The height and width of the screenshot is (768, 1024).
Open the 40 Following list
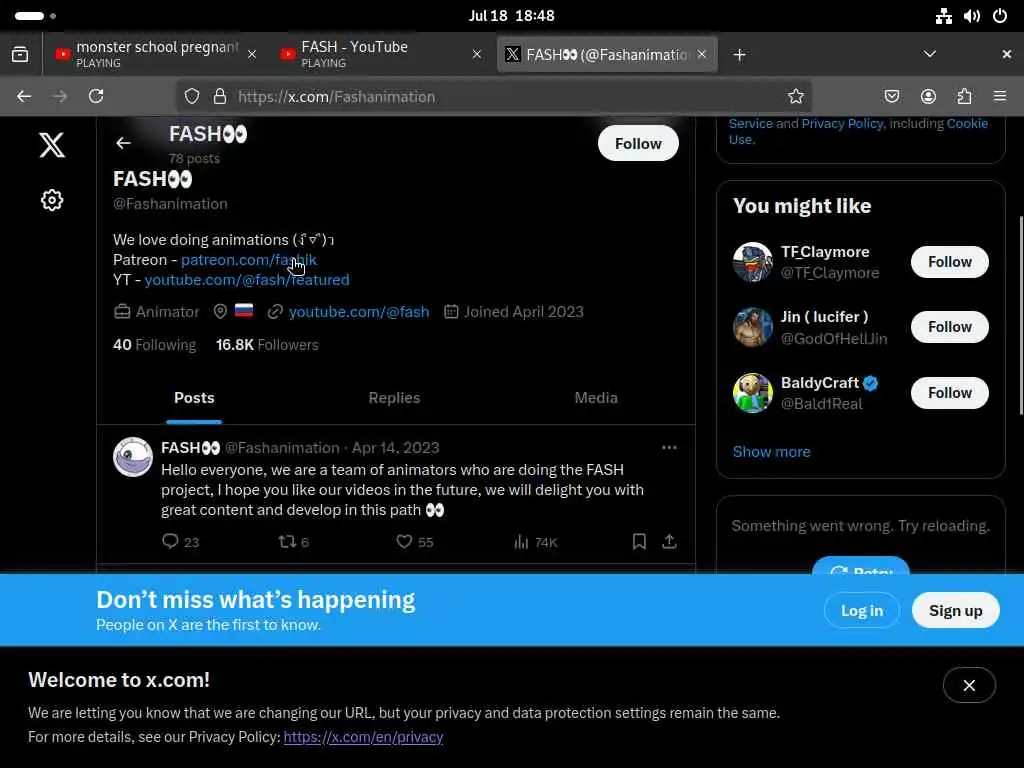click(x=154, y=345)
